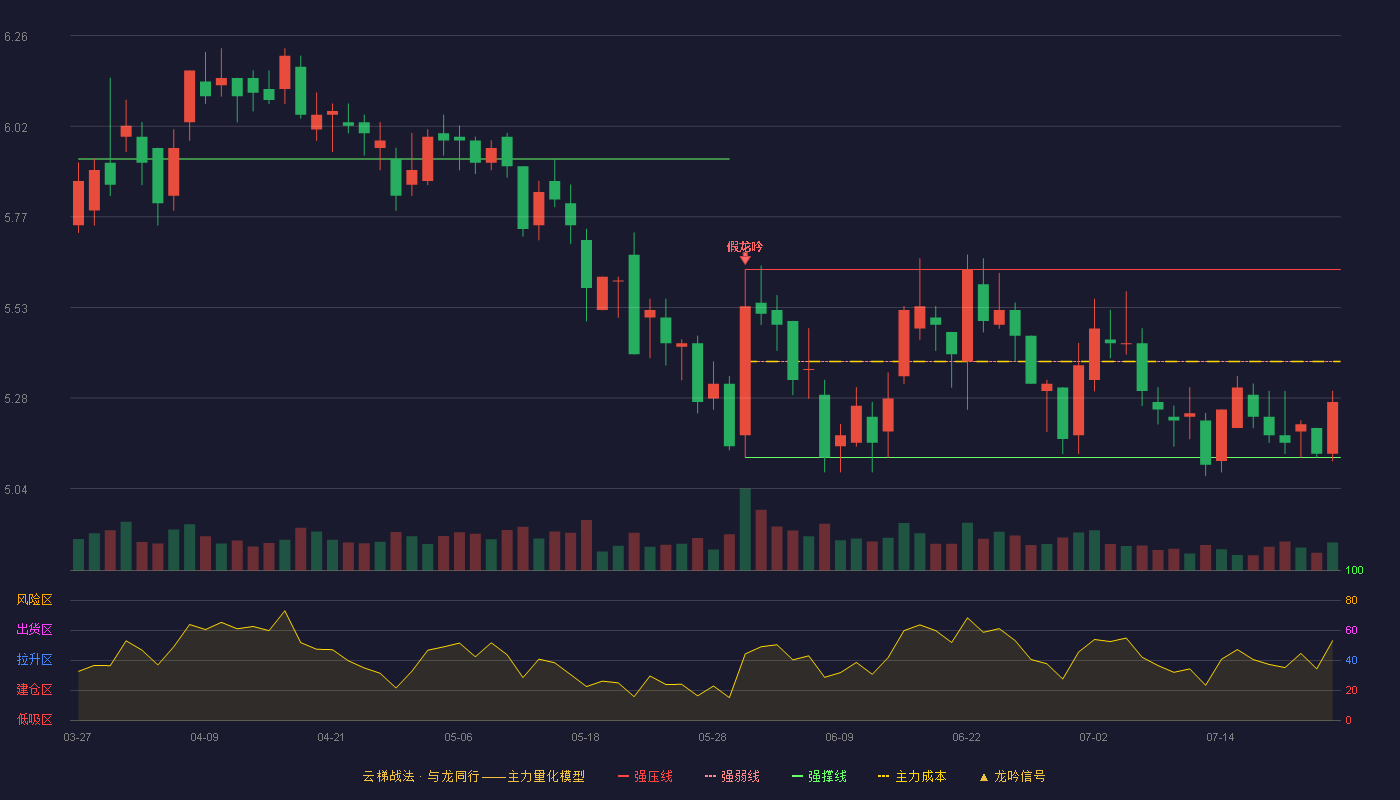Image resolution: width=1400 pixels, height=800 pixels.
Task: Click the 龙吟信号 triangle legend icon
Action: (x=984, y=777)
